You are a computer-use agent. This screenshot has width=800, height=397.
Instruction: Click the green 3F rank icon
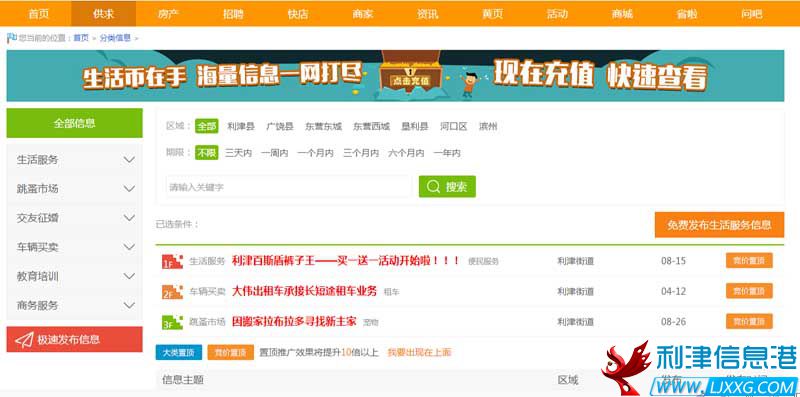(172, 322)
